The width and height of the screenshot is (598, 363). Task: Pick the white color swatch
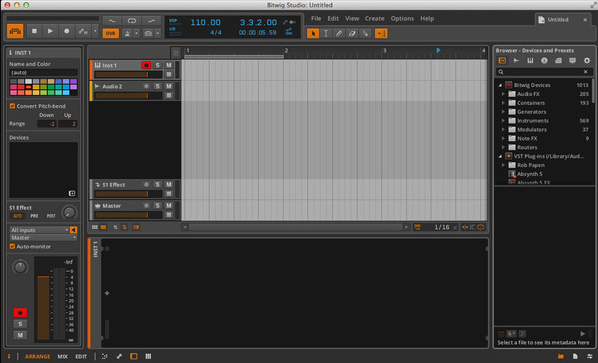[28, 81]
